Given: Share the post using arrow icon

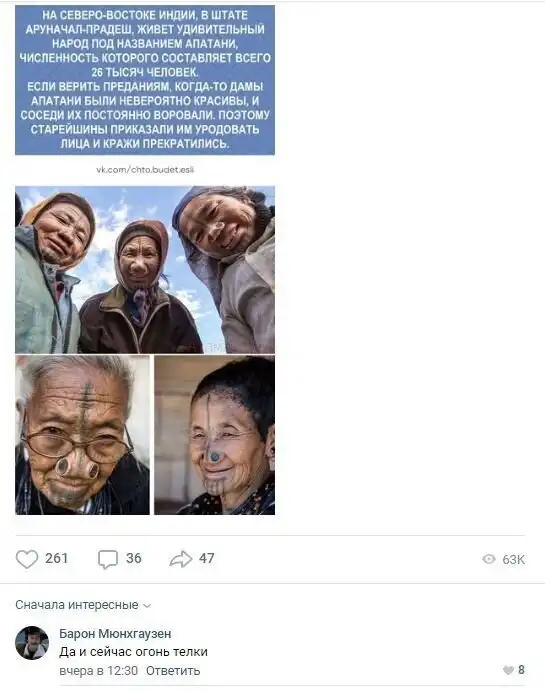Looking at the screenshot, I should [x=181, y=559].
